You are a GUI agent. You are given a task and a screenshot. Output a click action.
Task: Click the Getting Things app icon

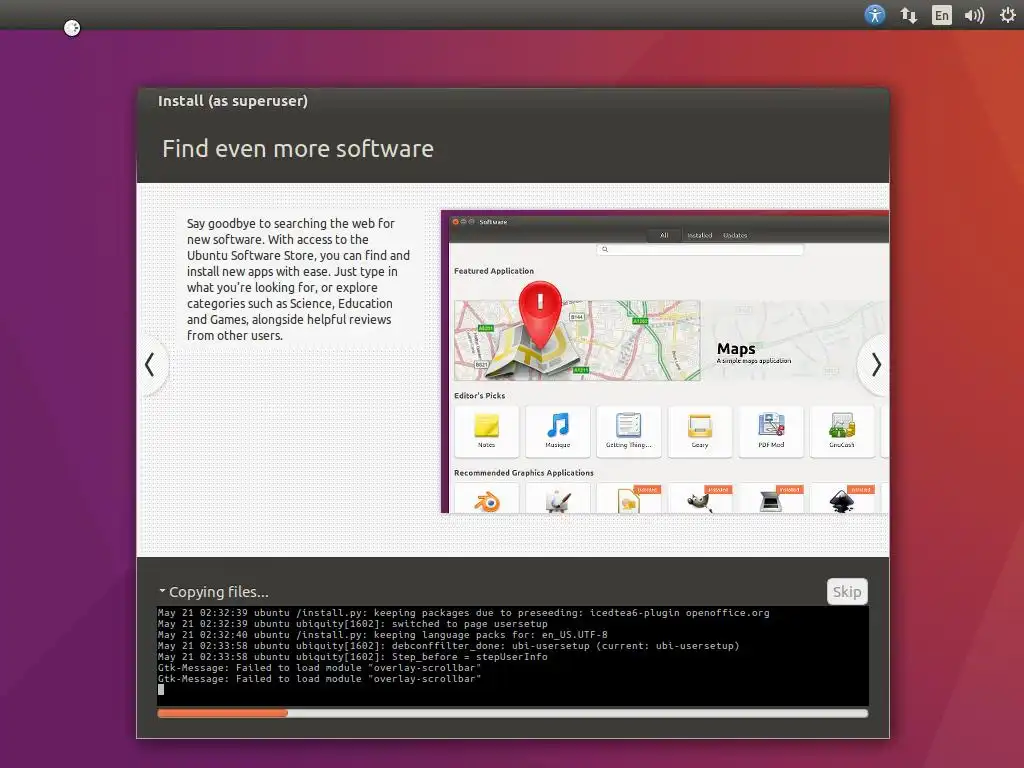click(x=628, y=425)
